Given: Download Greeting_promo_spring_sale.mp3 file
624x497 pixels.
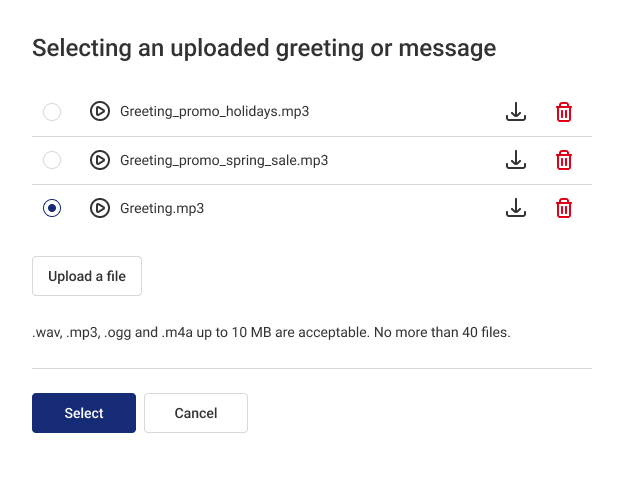Looking at the screenshot, I should [x=516, y=160].
